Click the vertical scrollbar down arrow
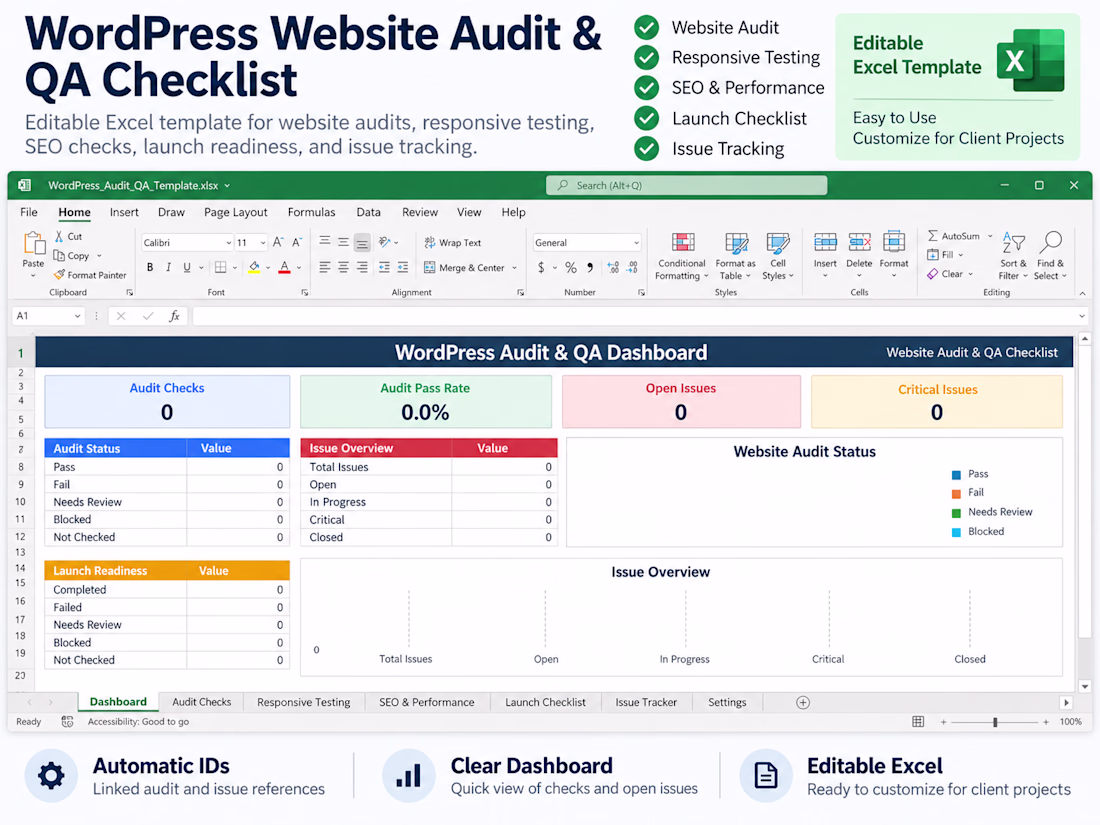This screenshot has width=1100, height=825. click(1085, 686)
